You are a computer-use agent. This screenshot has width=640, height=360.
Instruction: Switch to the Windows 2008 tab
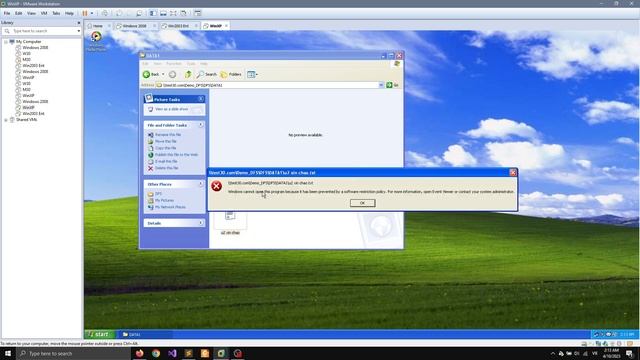[x=134, y=26]
